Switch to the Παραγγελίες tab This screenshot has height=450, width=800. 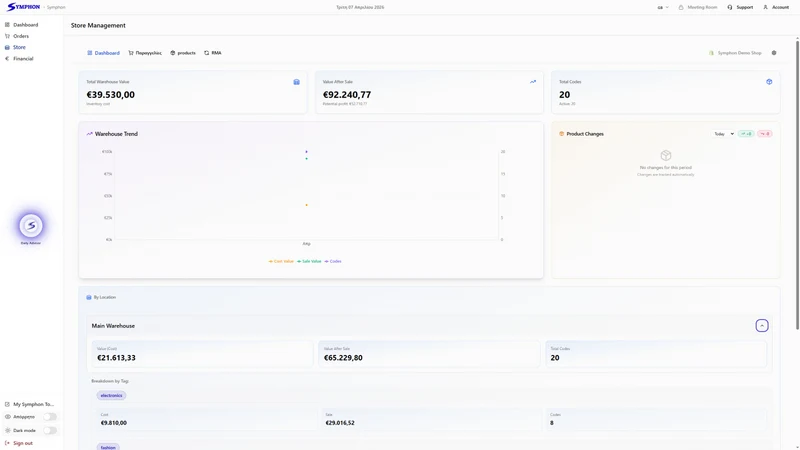click(145, 53)
